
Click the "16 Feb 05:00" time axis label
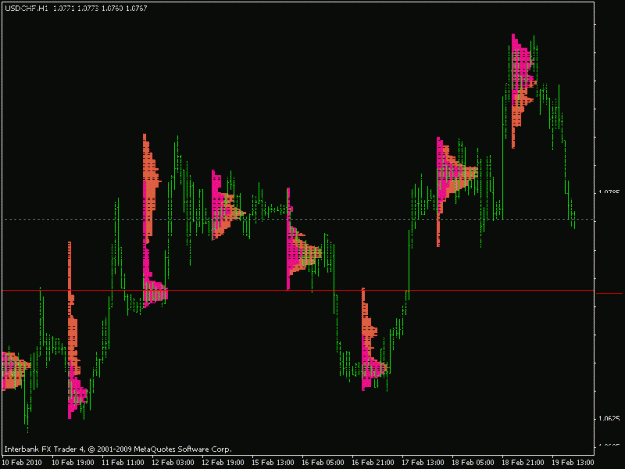tap(323, 462)
